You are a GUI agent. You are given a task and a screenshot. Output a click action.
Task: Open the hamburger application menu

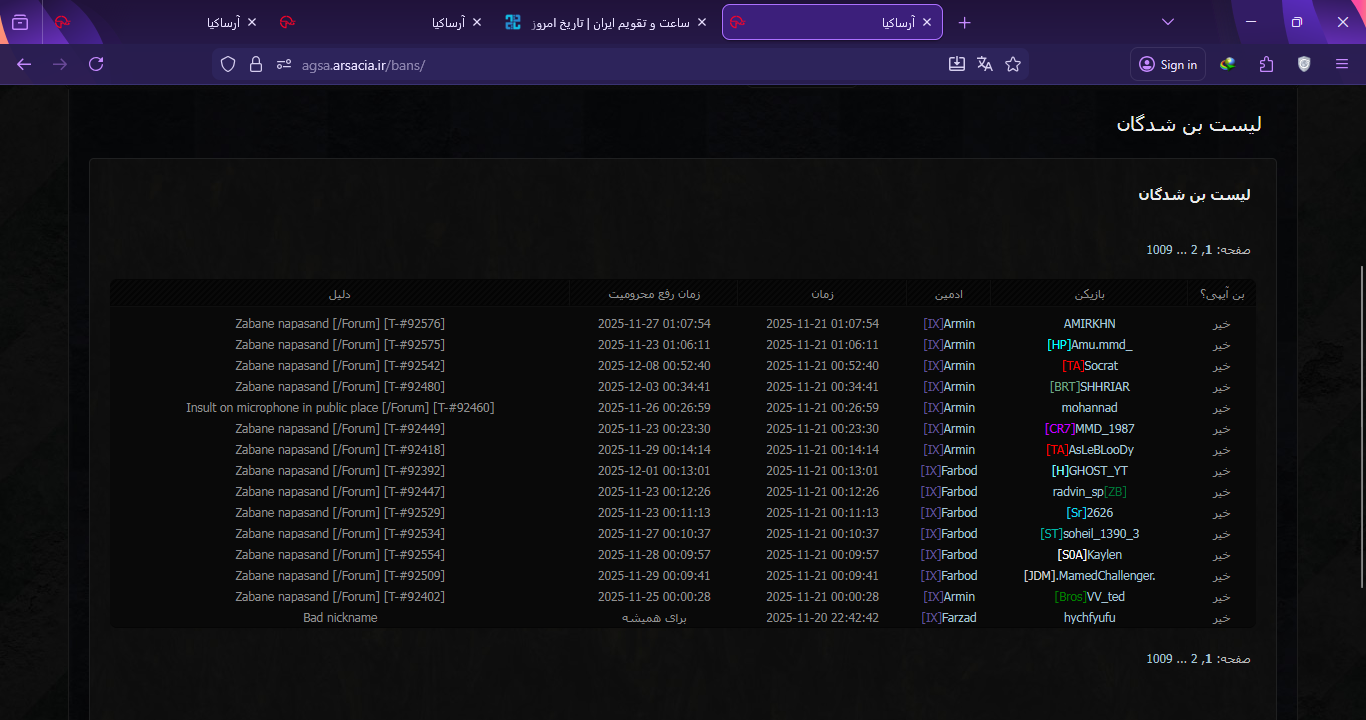pyautogui.click(x=1341, y=63)
